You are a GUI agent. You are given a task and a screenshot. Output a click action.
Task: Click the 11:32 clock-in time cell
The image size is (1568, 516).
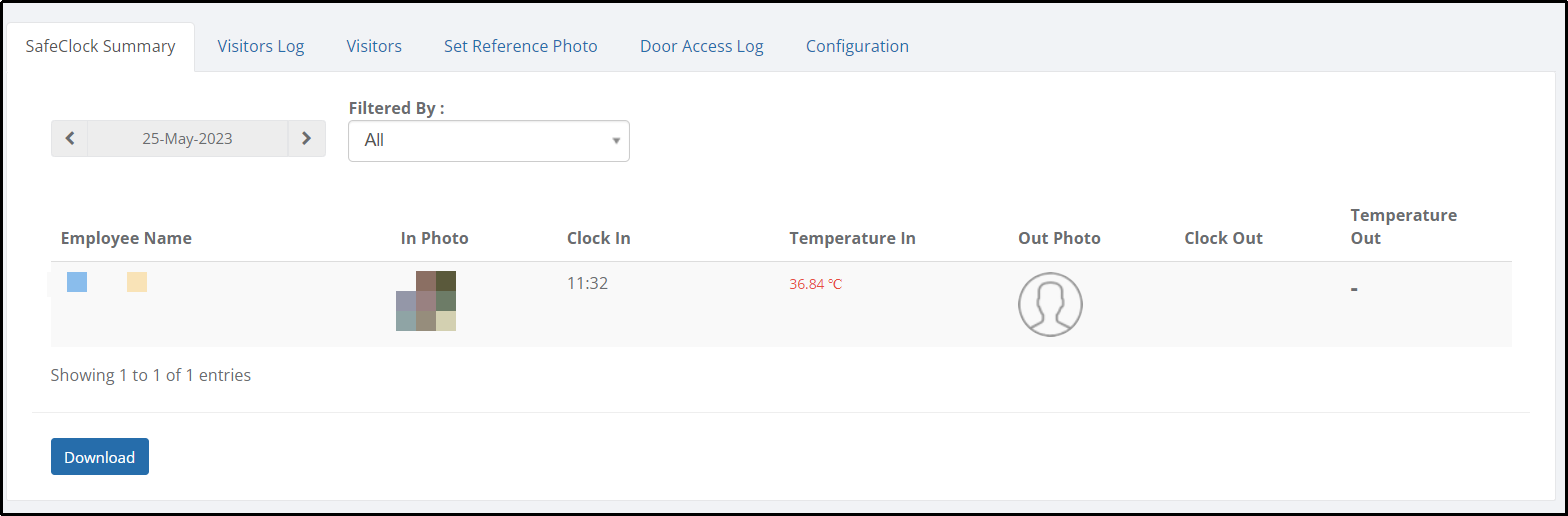[587, 283]
